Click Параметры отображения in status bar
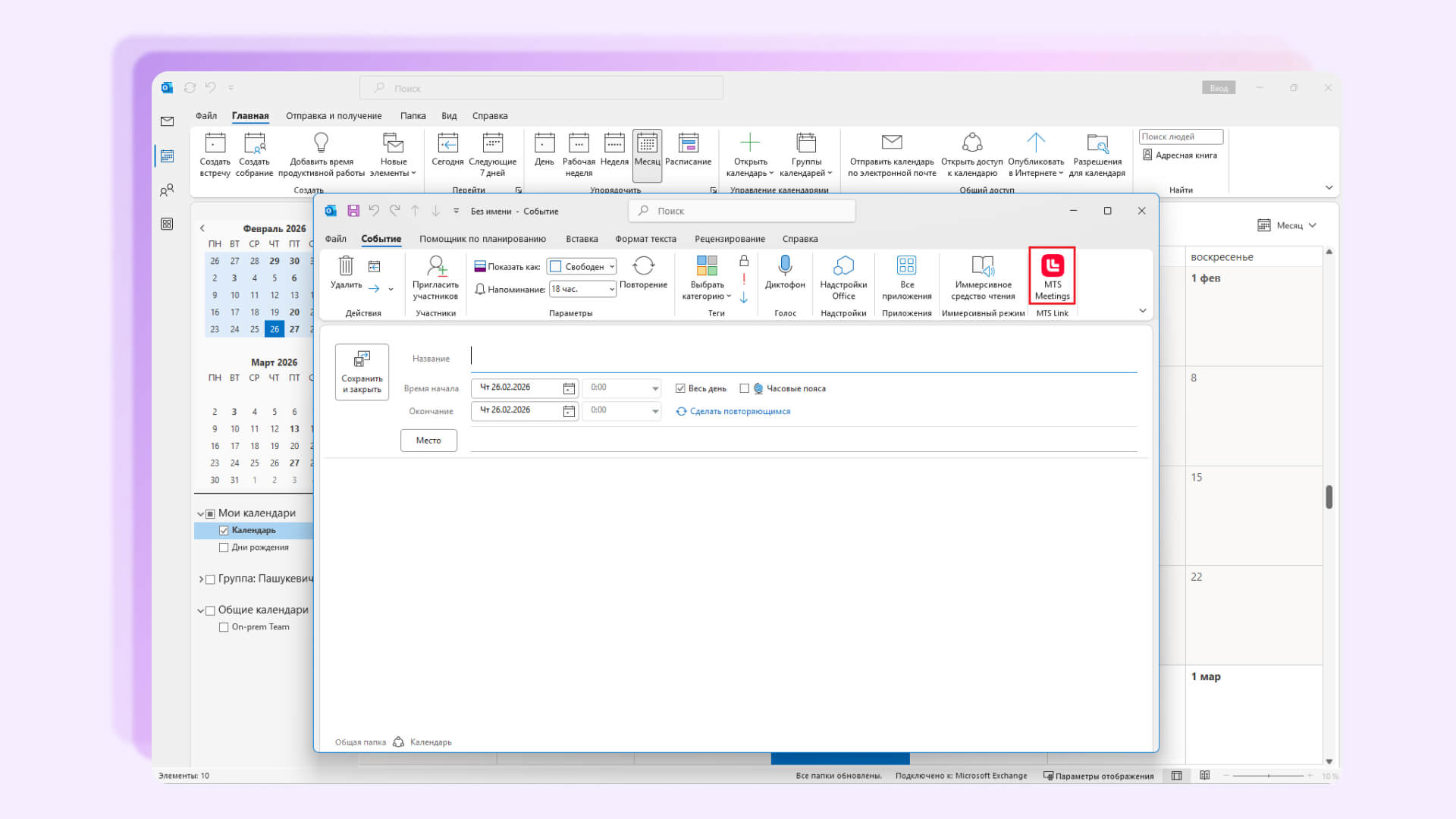 coord(1098,776)
